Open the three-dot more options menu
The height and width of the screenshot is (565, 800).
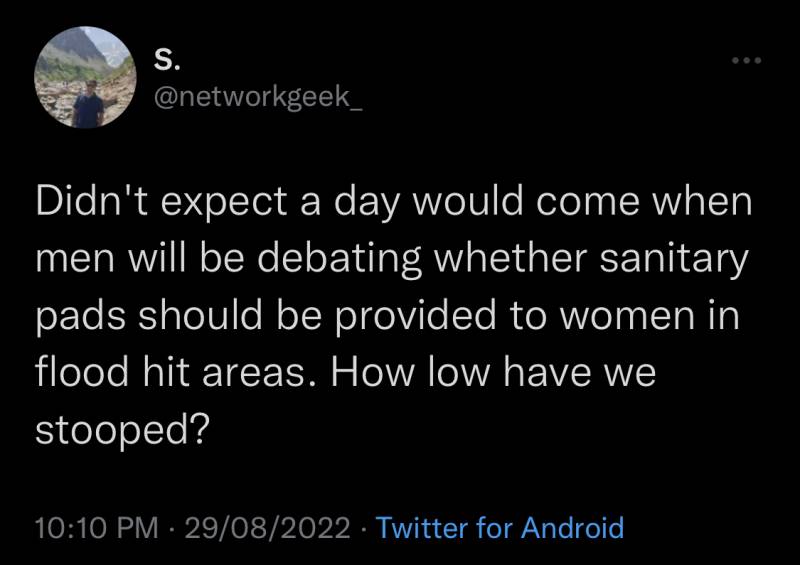click(746, 61)
